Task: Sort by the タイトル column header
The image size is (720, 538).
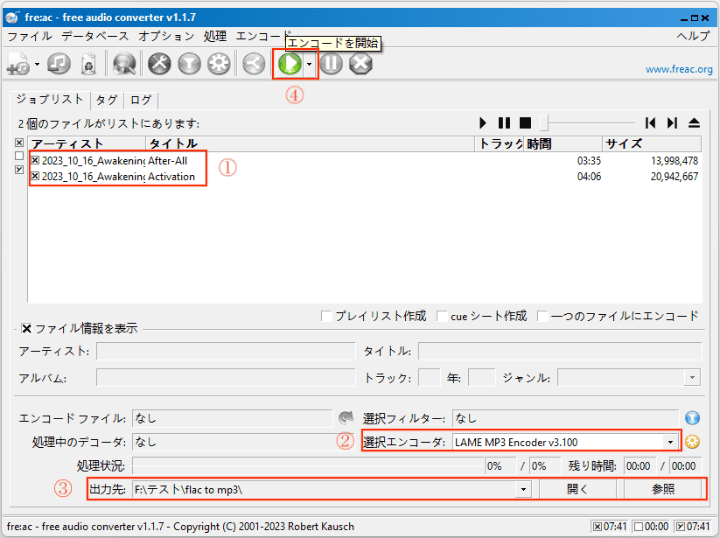Action: (310, 144)
